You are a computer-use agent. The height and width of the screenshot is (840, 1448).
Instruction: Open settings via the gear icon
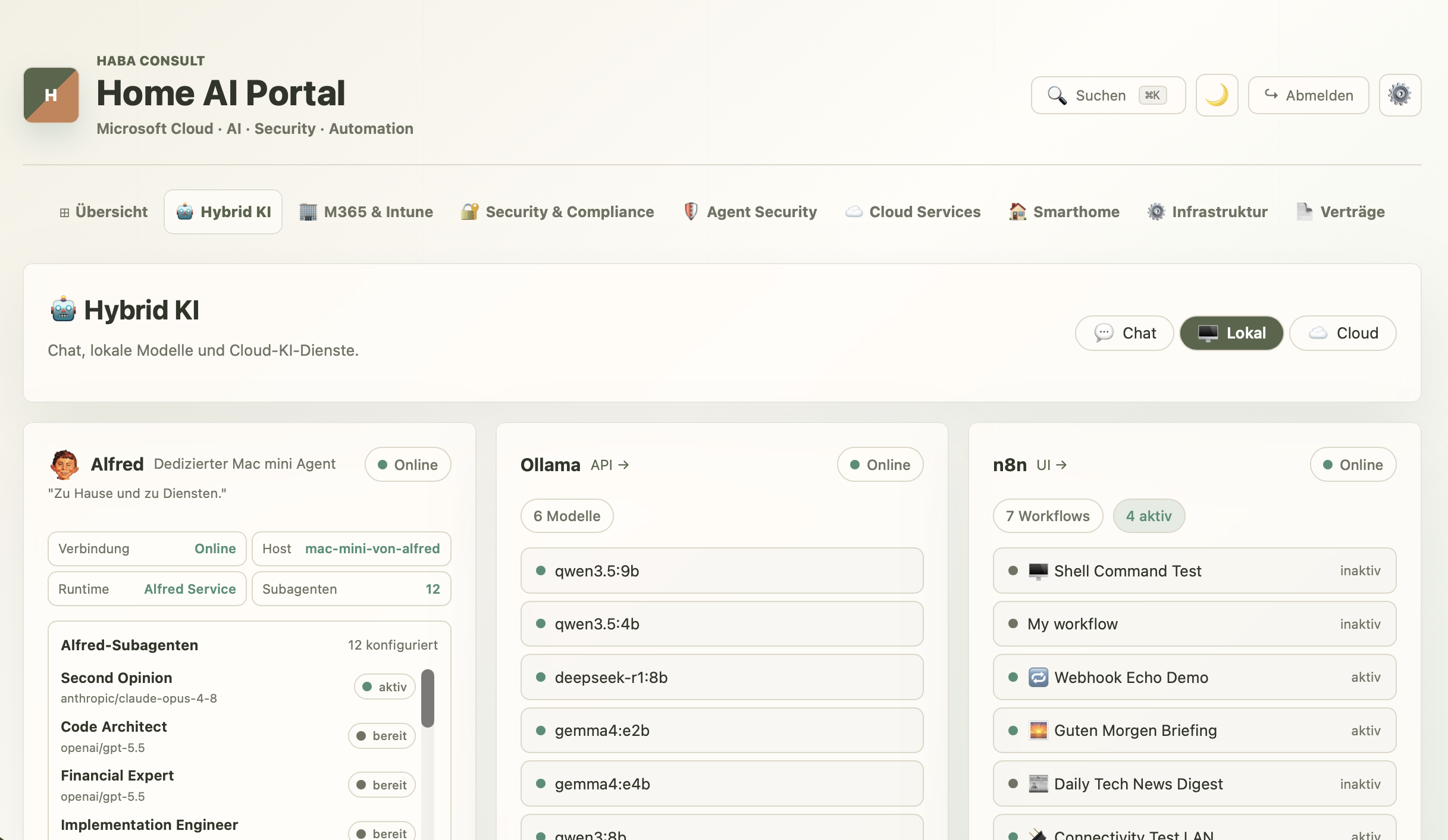pos(1400,95)
